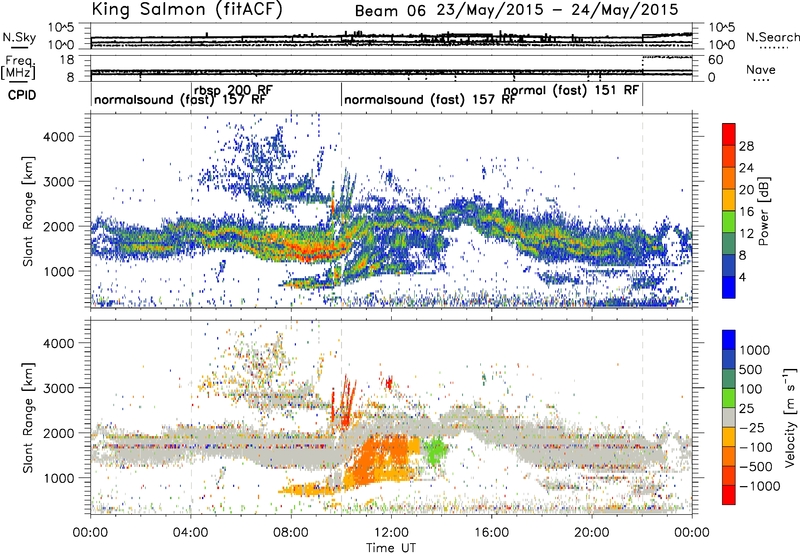Image resolution: width=800 pixels, height=554 pixels.
Task: Click the '3000' tick on the velocity panel
Action: [x=58, y=388]
